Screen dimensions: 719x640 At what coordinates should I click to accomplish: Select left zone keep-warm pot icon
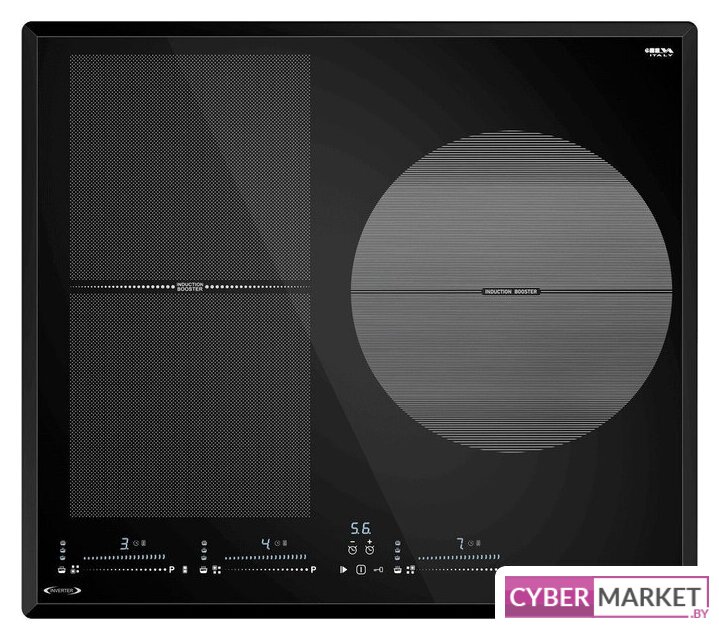click(62, 570)
